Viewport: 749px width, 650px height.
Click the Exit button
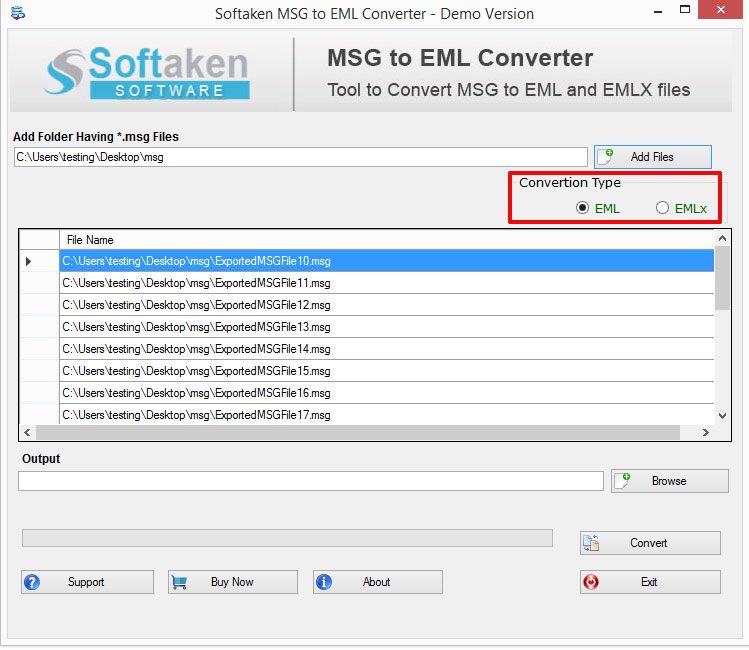[650, 582]
